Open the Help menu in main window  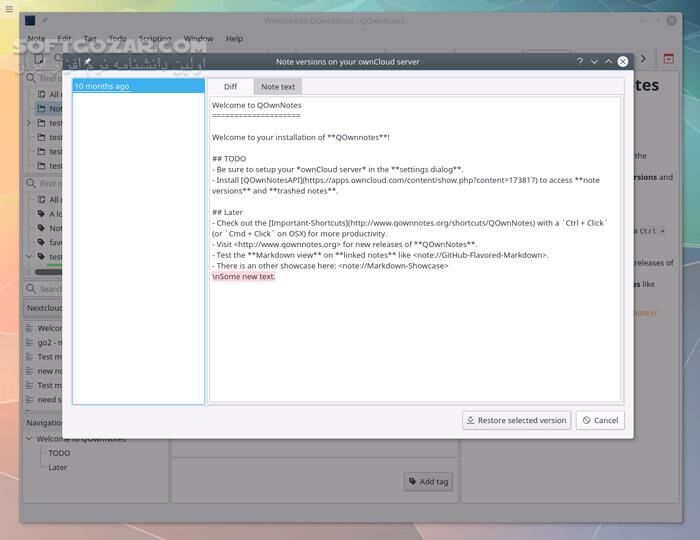click(234, 39)
